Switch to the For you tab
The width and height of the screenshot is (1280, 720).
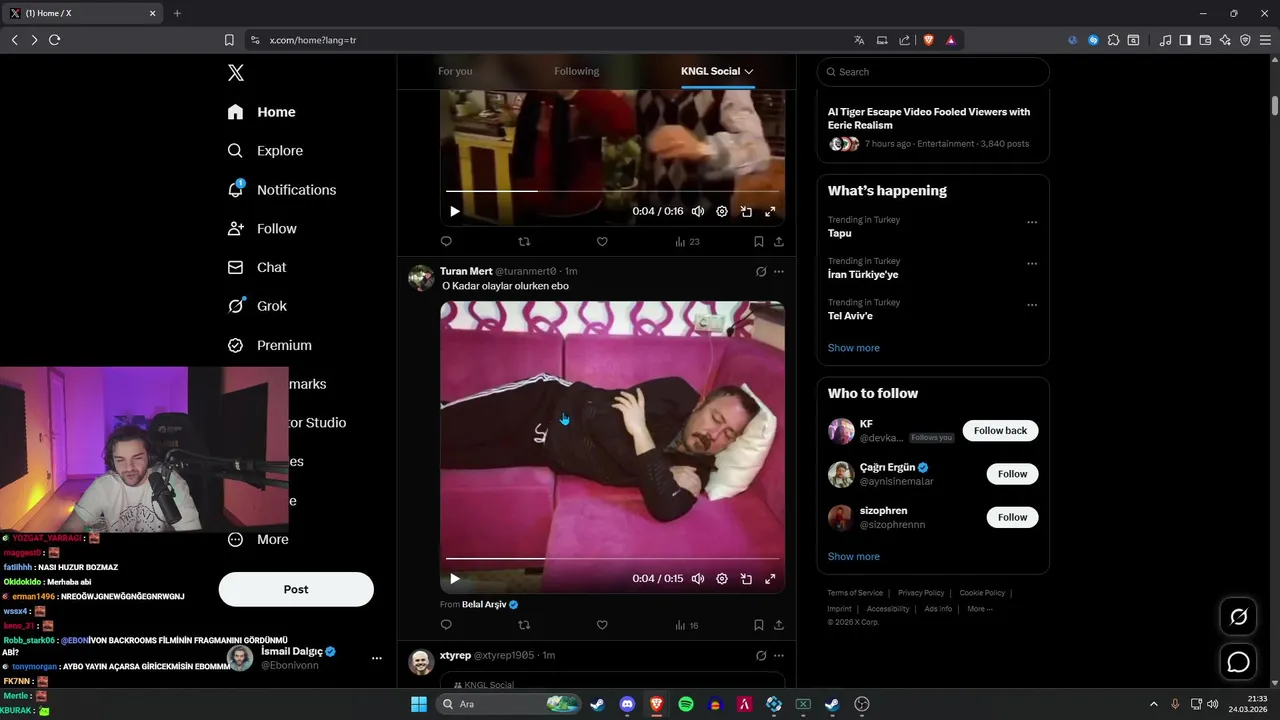(x=455, y=71)
